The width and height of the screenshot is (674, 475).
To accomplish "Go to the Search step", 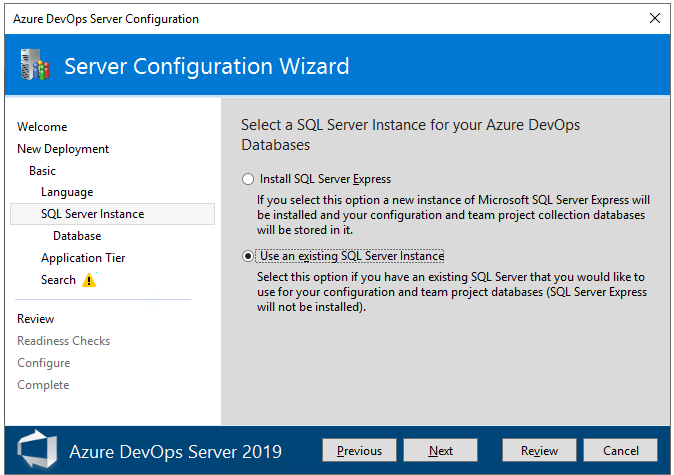I will tap(58, 280).
